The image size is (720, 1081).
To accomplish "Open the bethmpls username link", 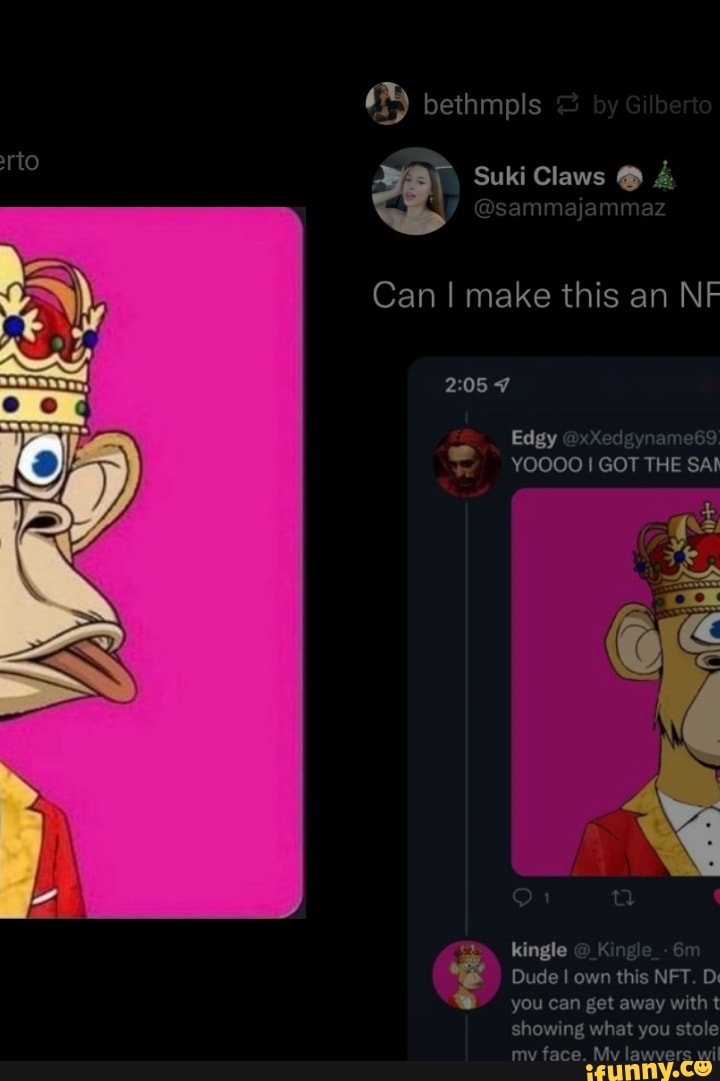I will 482,105.
